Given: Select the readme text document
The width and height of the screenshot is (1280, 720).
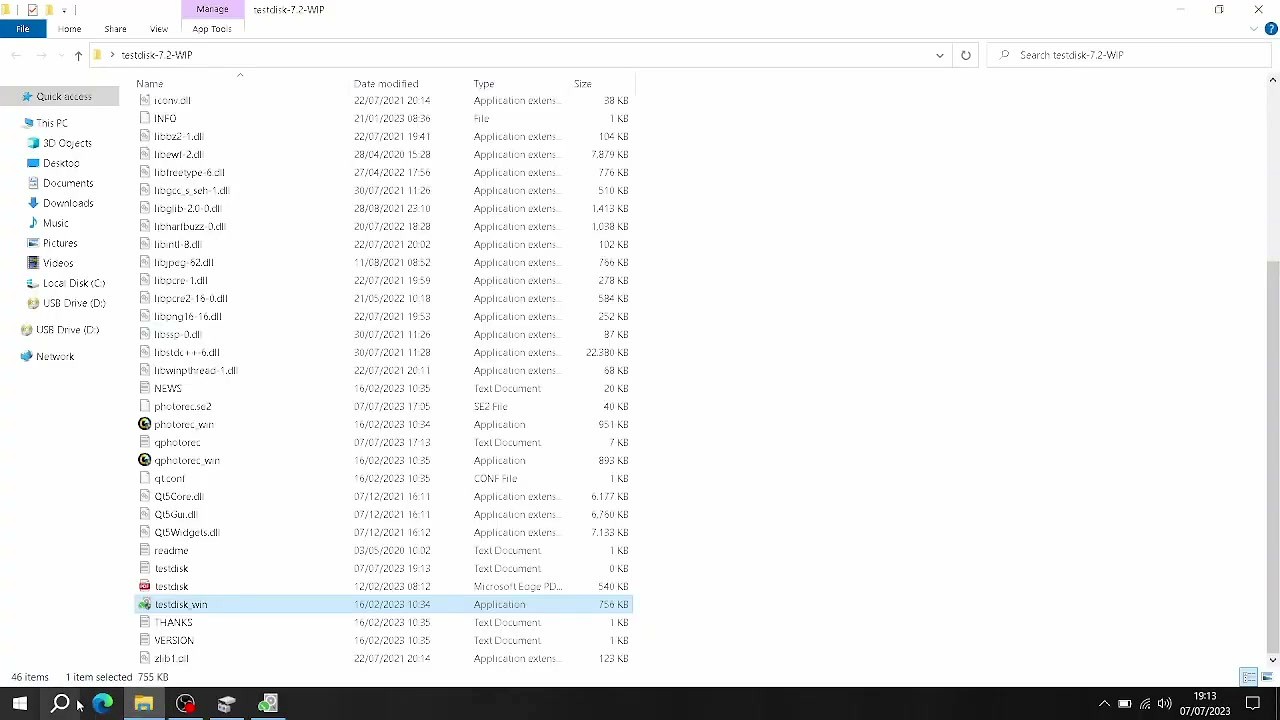Looking at the screenshot, I should tap(384, 551).
